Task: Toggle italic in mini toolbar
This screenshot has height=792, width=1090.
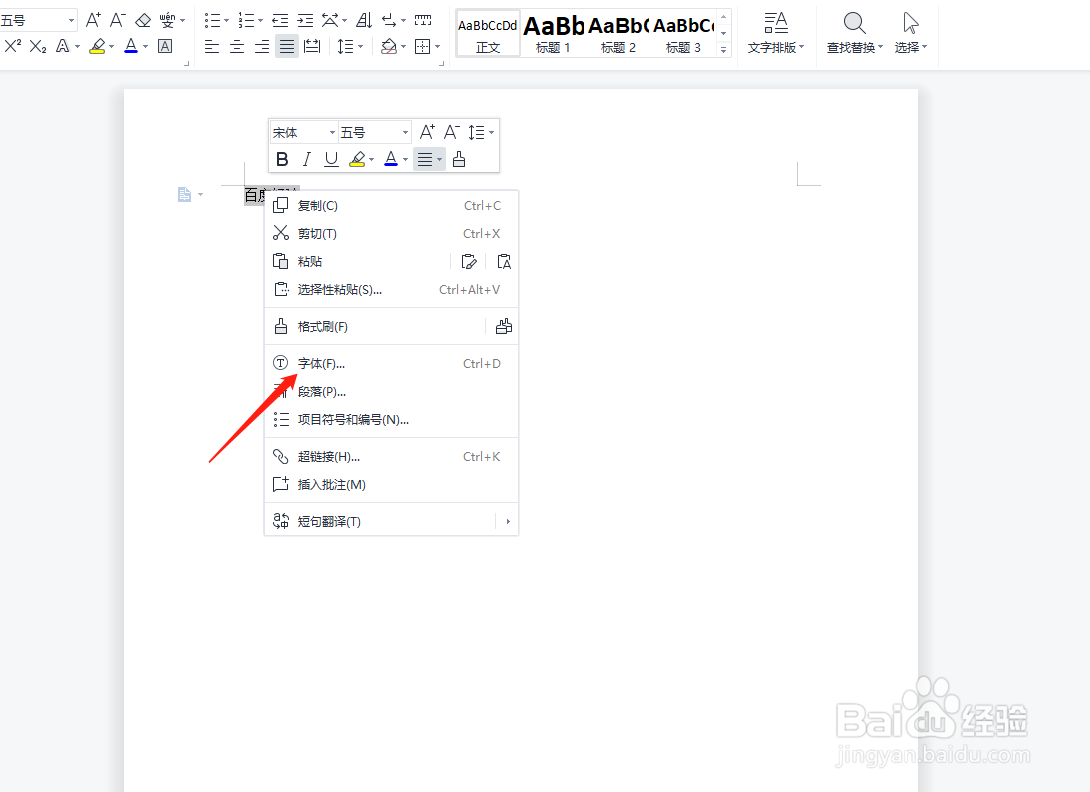Action: tap(307, 160)
